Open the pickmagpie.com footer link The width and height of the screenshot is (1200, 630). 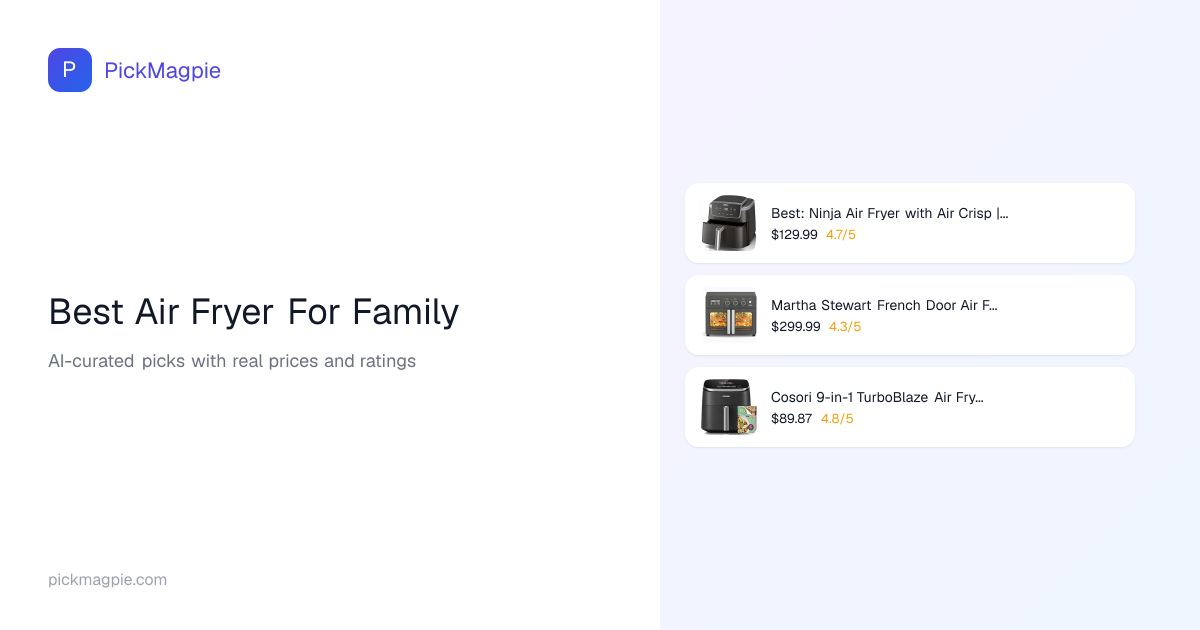click(x=107, y=580)
